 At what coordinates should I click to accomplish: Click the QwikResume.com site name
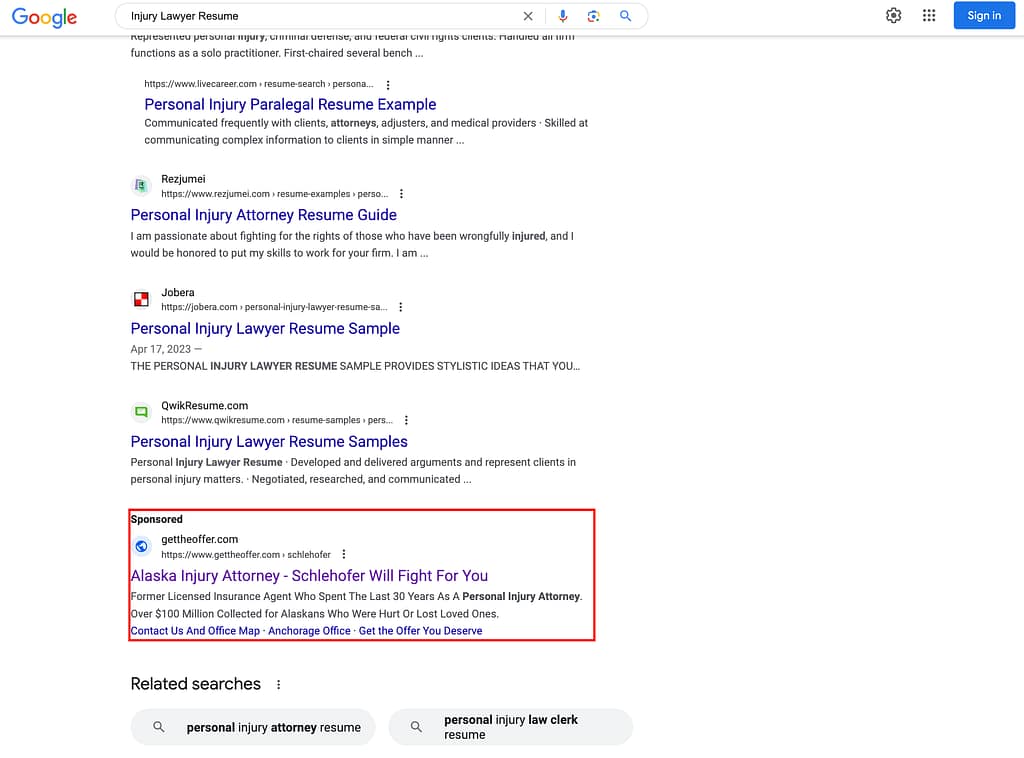pyautogui.click(x=204, y=405)
